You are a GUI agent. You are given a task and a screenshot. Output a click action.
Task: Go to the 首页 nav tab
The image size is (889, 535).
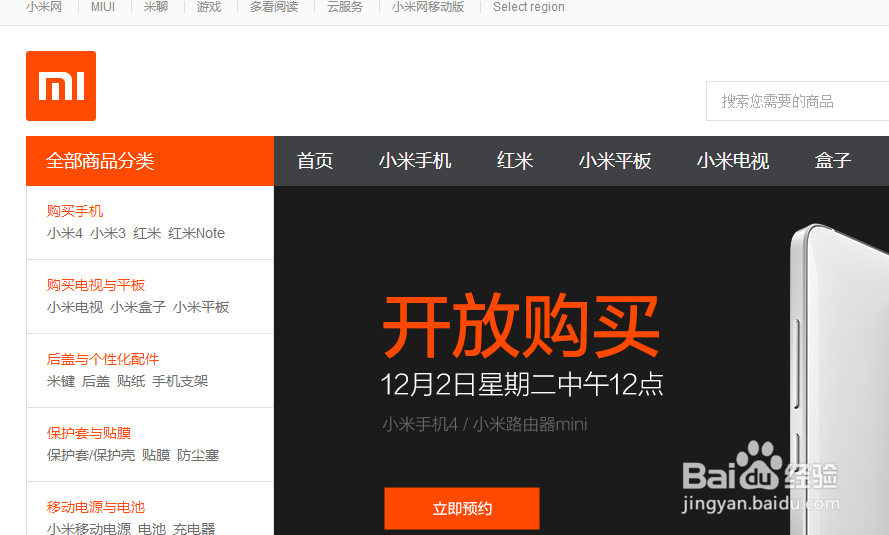tap(315, 161)
